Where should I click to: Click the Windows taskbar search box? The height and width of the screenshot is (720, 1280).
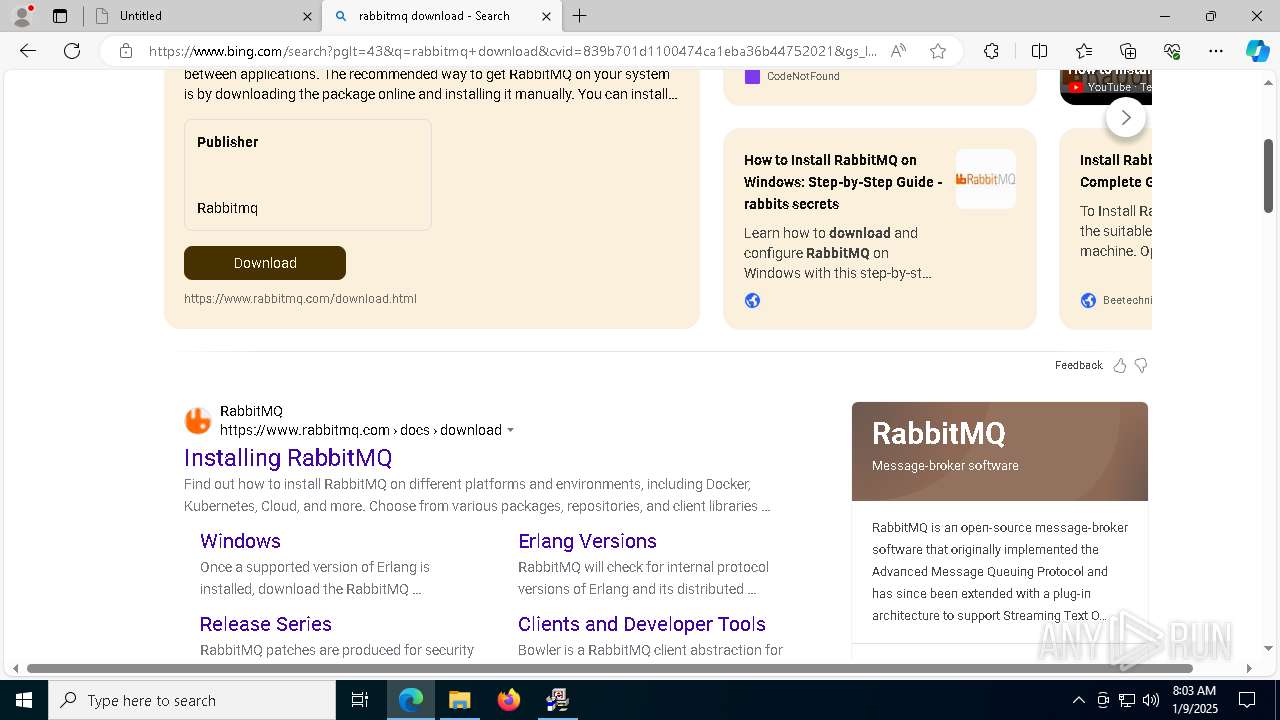[192, 700]
